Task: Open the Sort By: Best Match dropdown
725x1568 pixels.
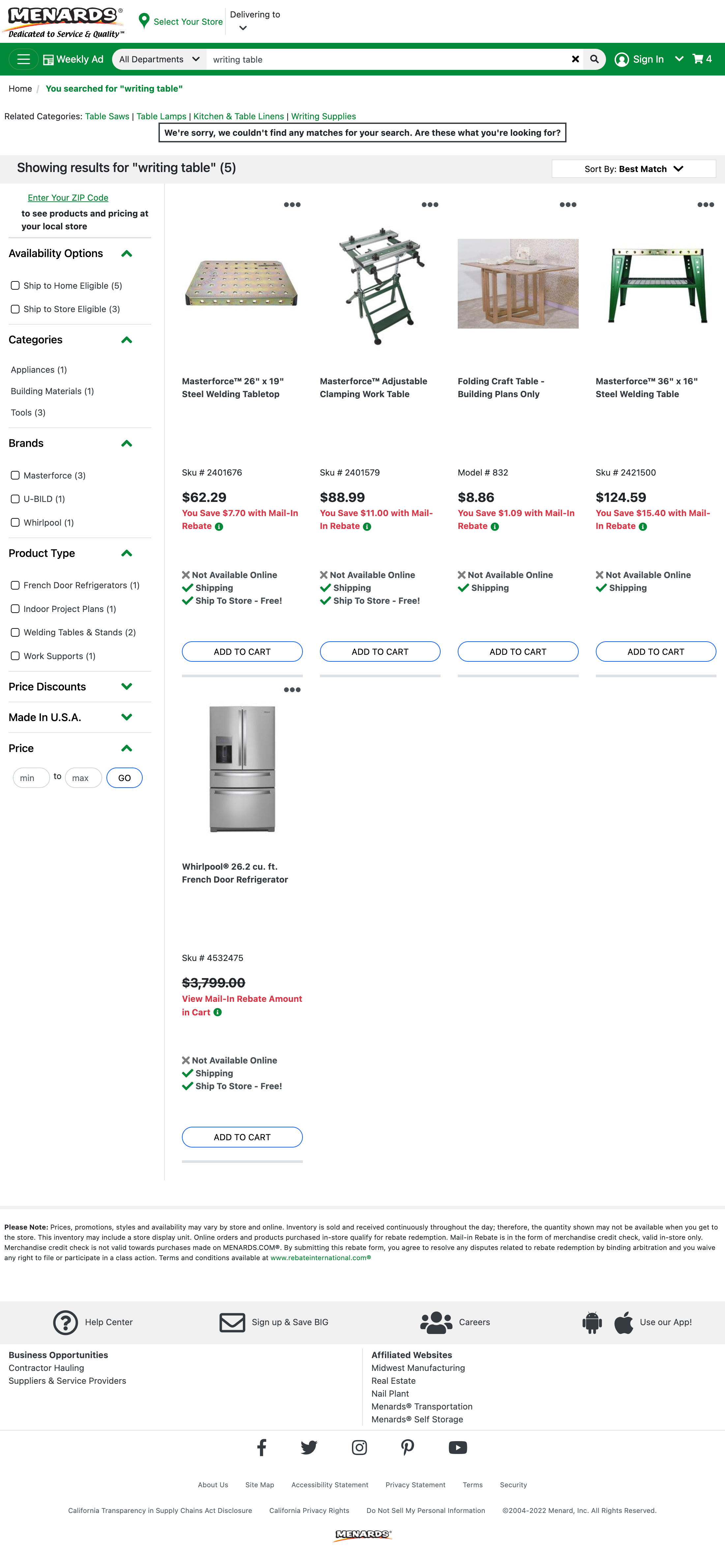Action: click(633, 169)
